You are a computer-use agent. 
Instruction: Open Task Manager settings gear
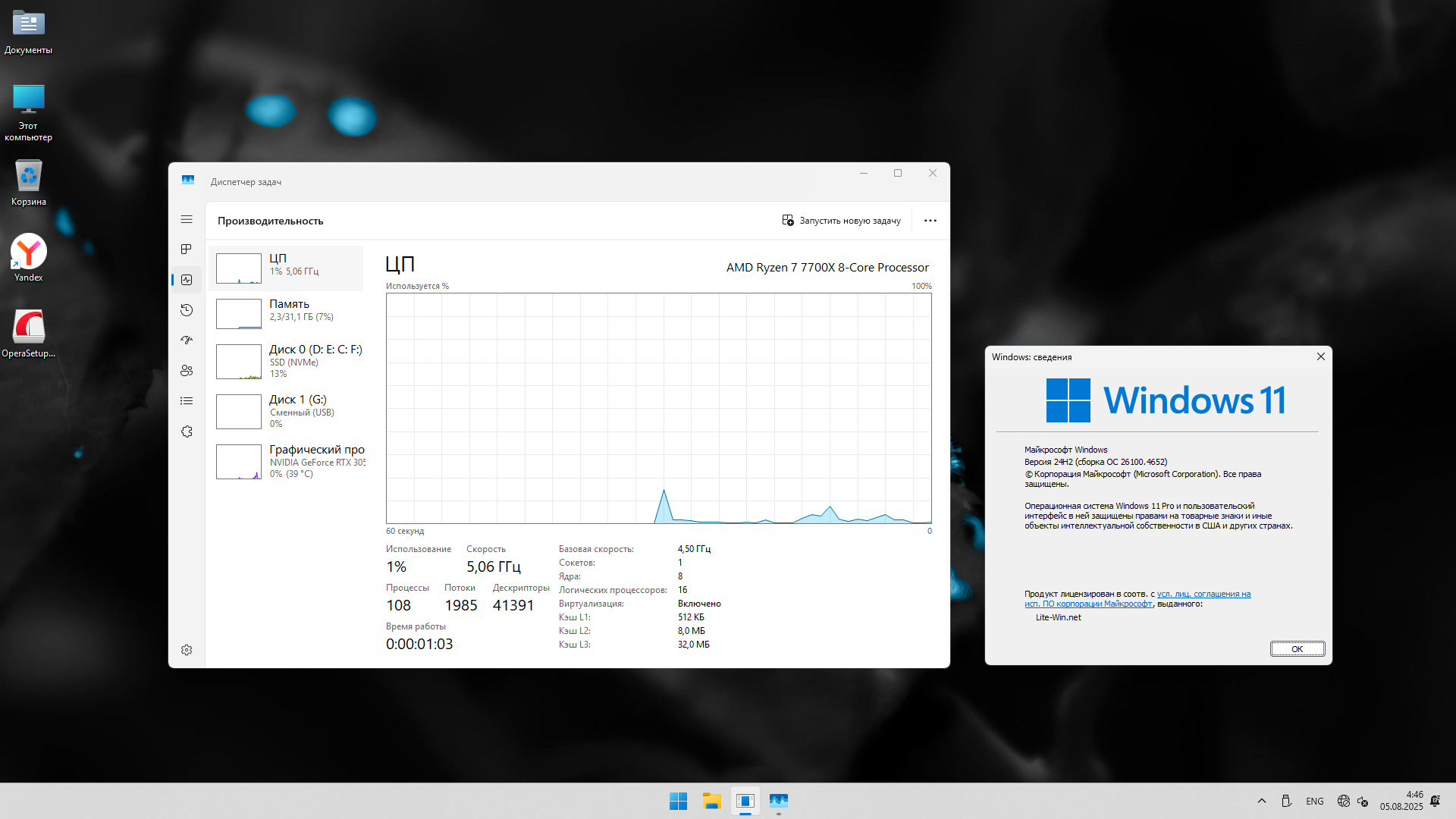(187, 650)
